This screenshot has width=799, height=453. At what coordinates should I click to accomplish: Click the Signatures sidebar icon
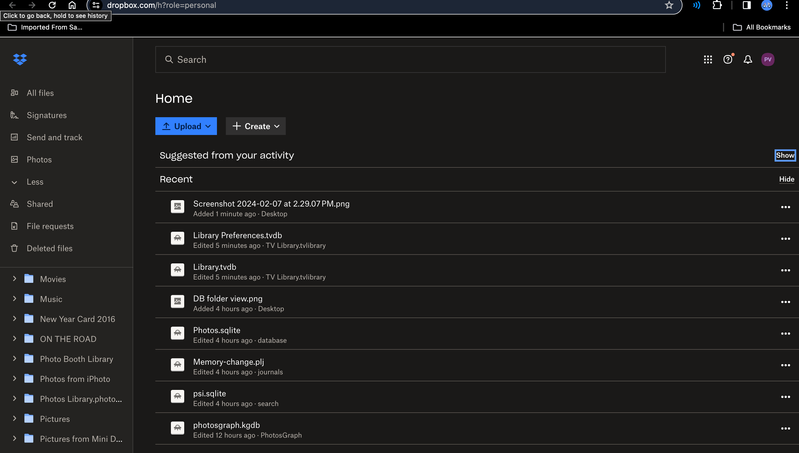coord(14,115)
